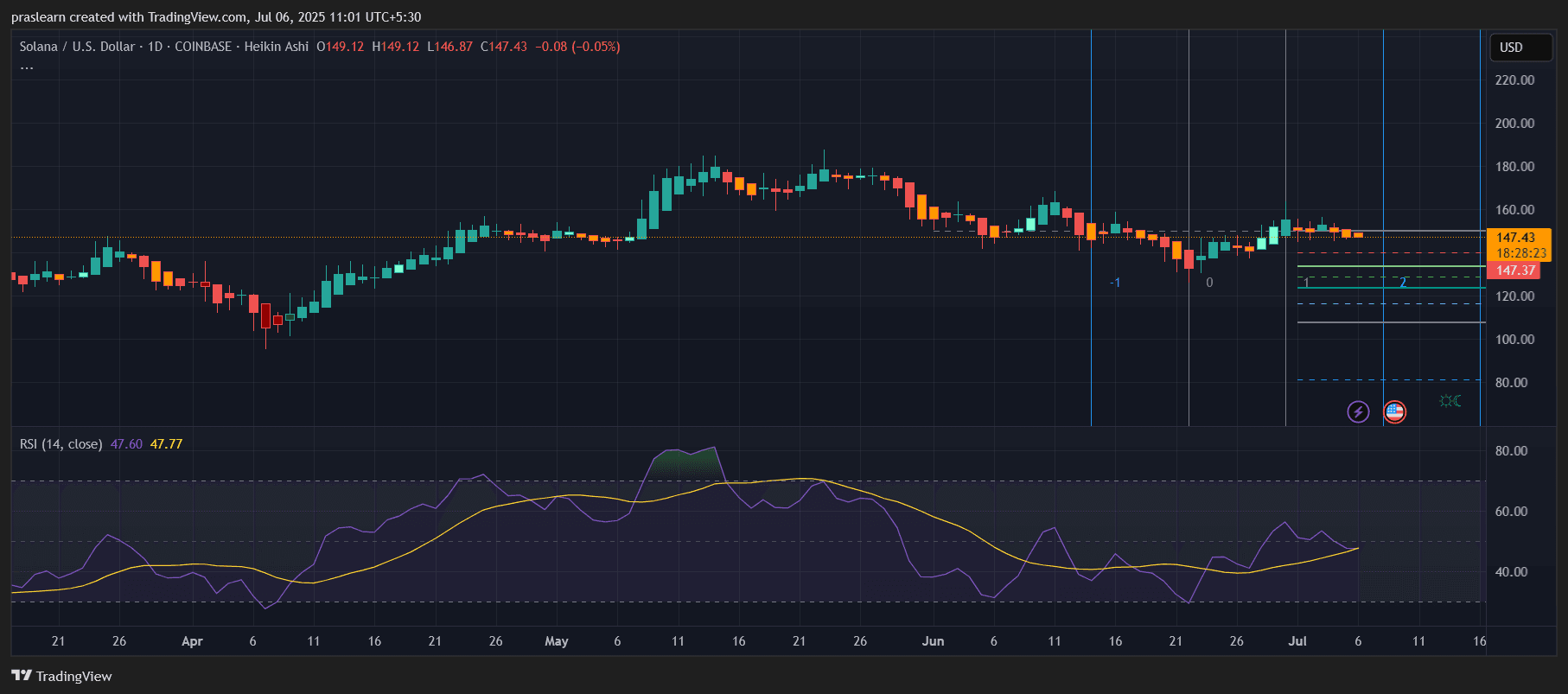Click the 60.00 level on the RSI scale
Viewport: 1568px width, 694px height.
coord(1511,512)
